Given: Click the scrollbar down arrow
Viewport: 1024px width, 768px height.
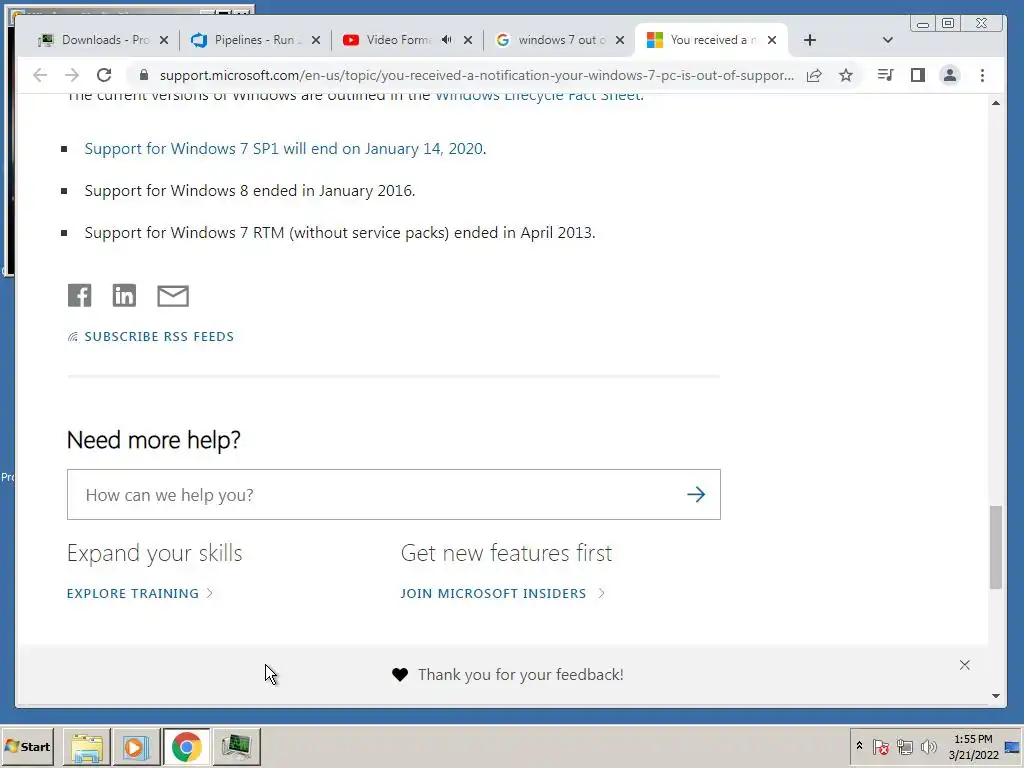Looking at the screenshot, I should [x=995, y=696].
